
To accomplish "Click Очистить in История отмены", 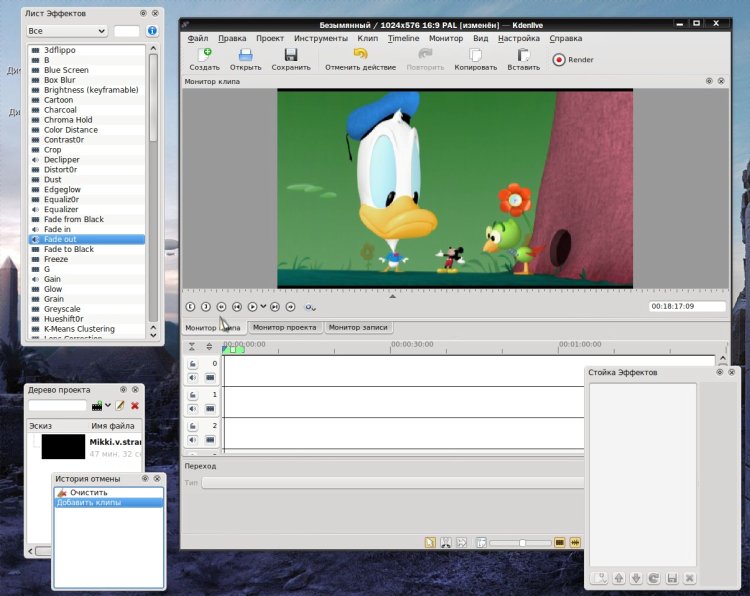I will point(109,492).
